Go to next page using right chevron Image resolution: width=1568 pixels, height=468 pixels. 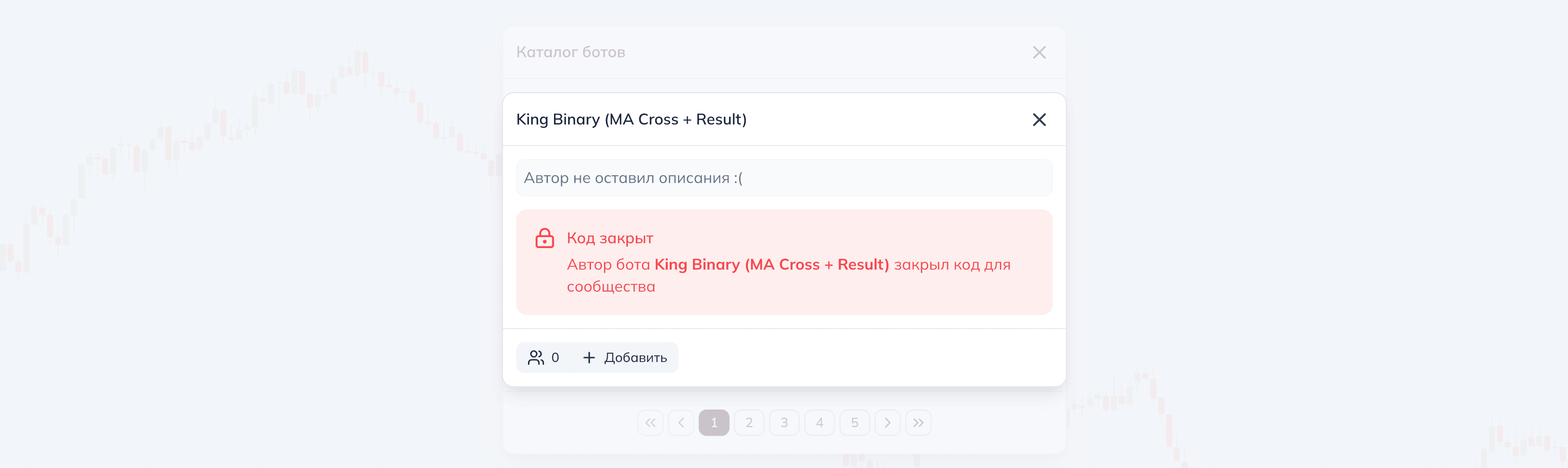click(887, 422)
